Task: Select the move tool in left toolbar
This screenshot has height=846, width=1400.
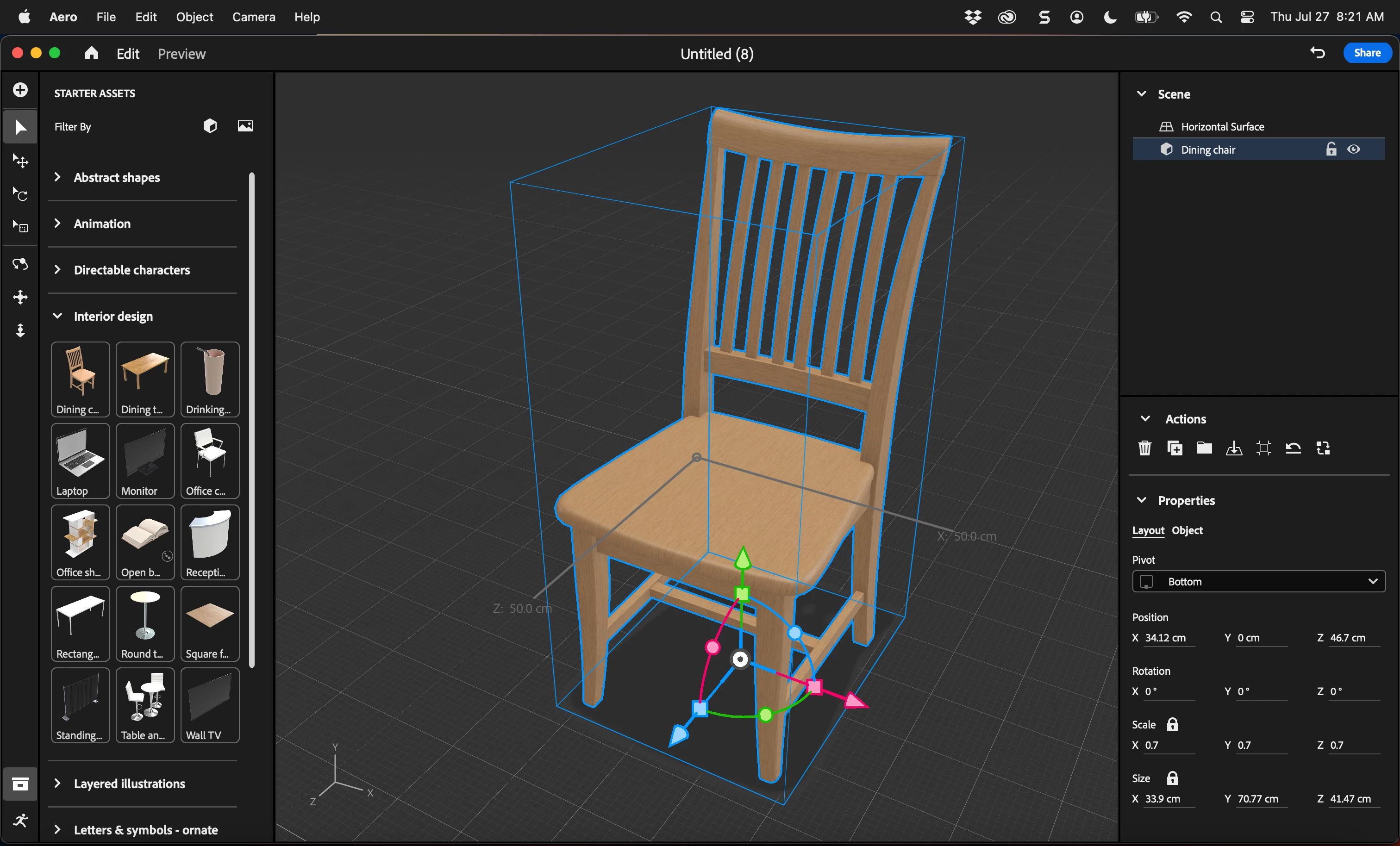Action: click(x=20, y=161)
